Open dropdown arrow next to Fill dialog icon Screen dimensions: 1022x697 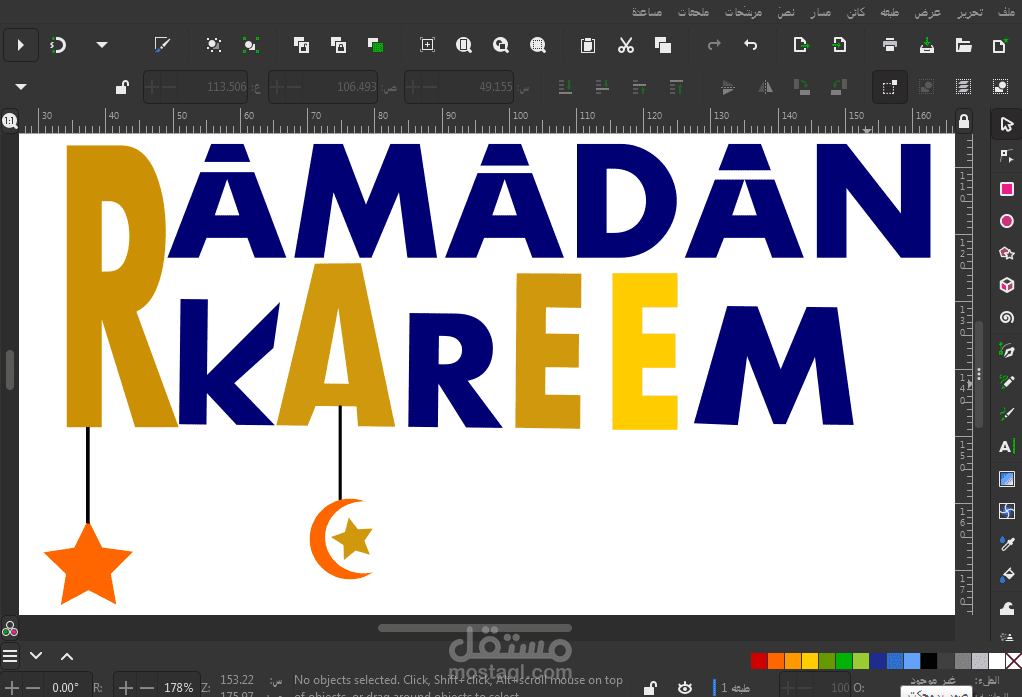pyautogui.click(x=102, y=45)
